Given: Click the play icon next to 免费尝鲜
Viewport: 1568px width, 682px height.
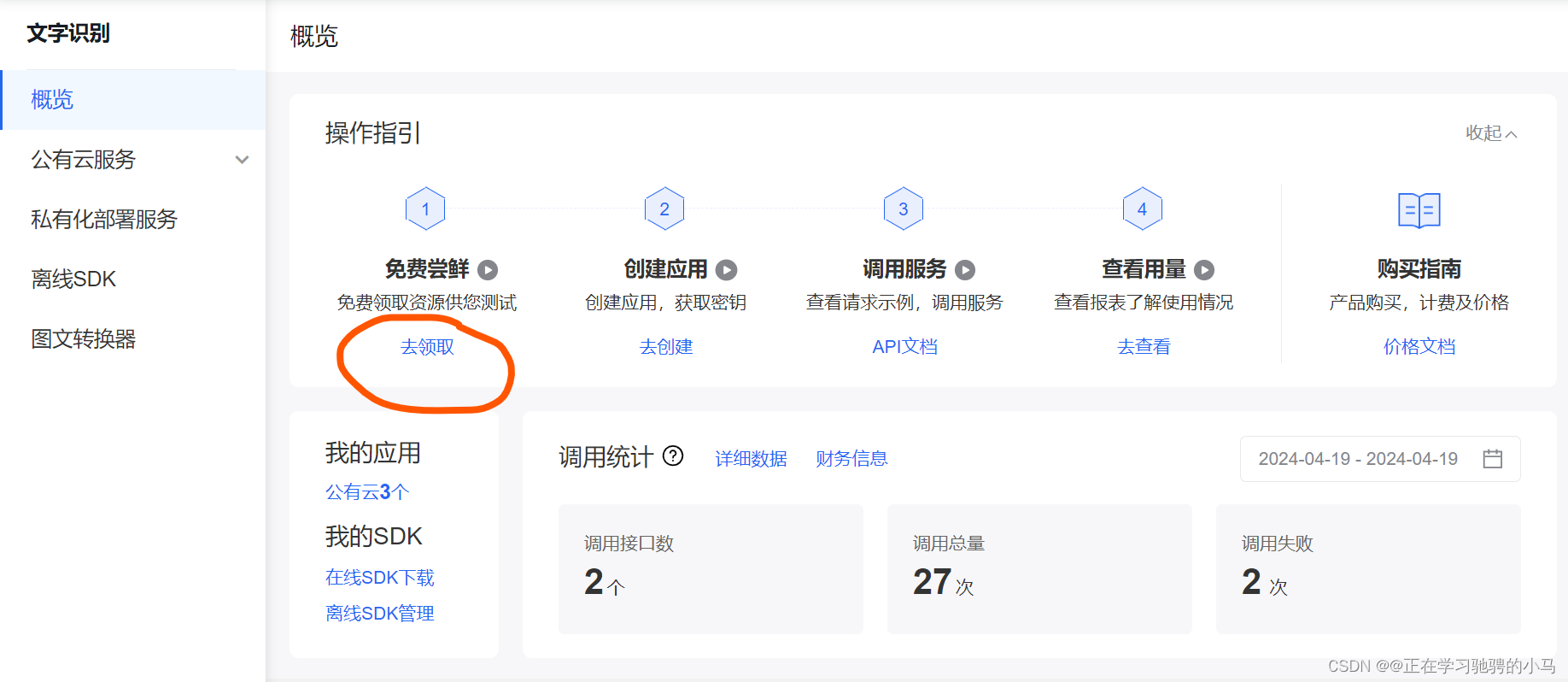Looking at the screenshot, I should 488,270.
